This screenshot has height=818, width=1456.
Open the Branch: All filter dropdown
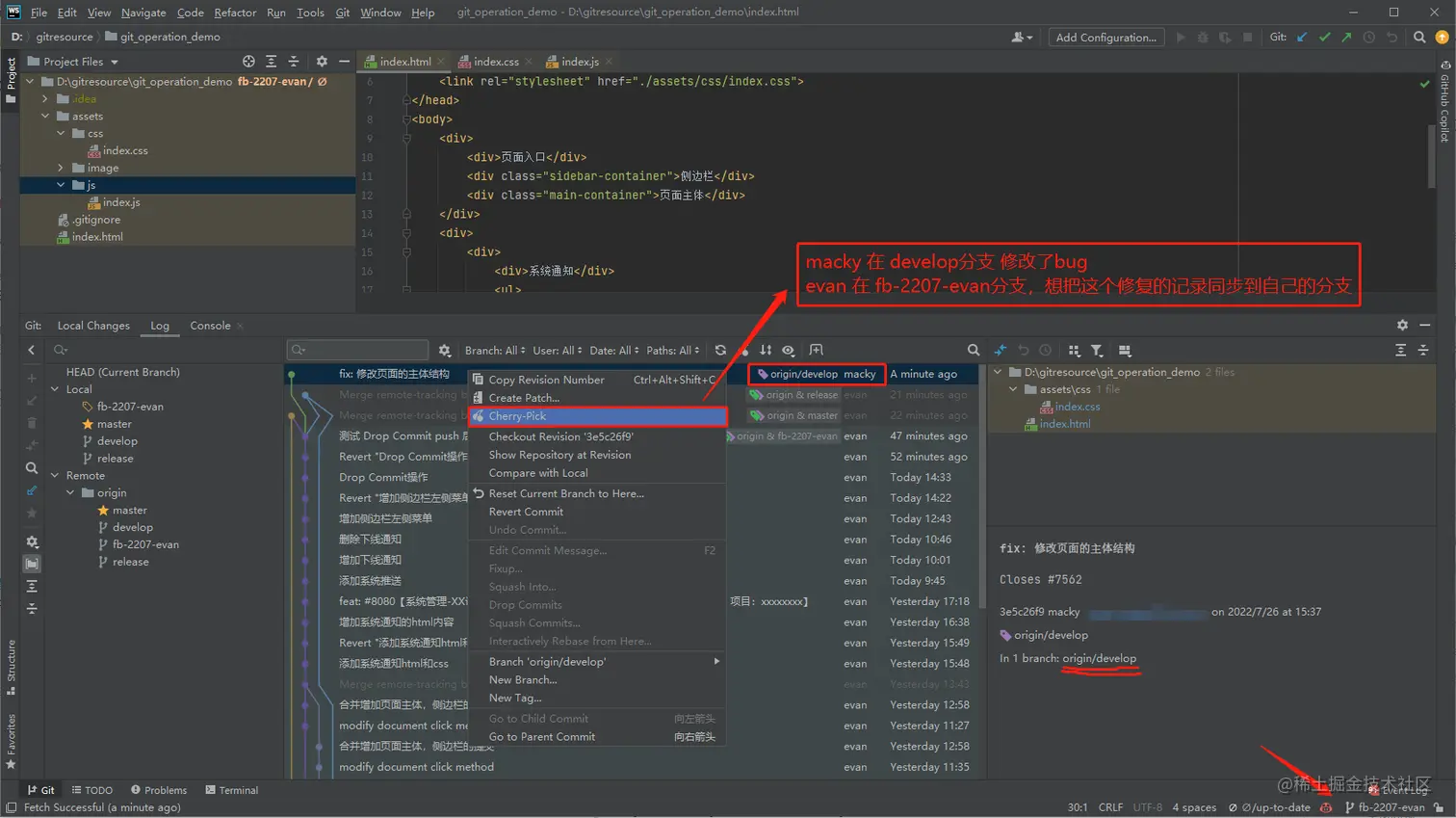[x=495, y=351]
